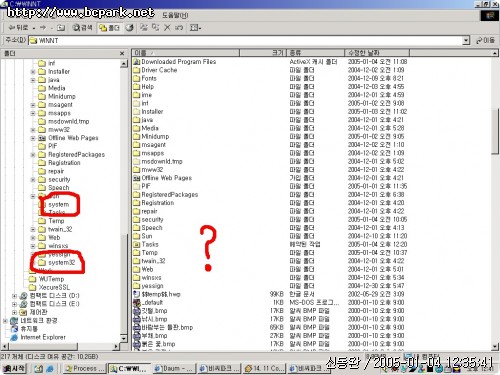Viewport: 500px width, 375px height.
Task: Expand the compact disc (E:) node
Action: 14,304
